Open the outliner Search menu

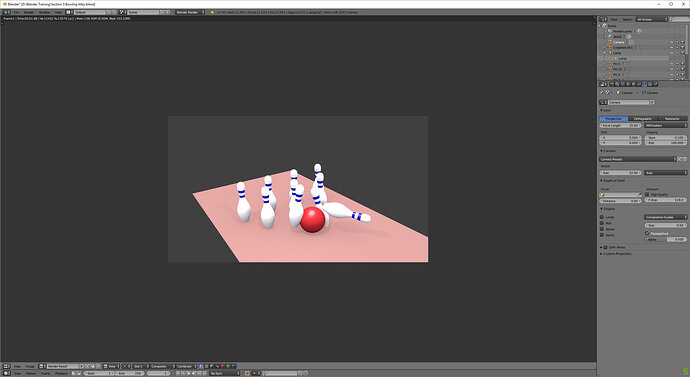[x=627, y=19]
